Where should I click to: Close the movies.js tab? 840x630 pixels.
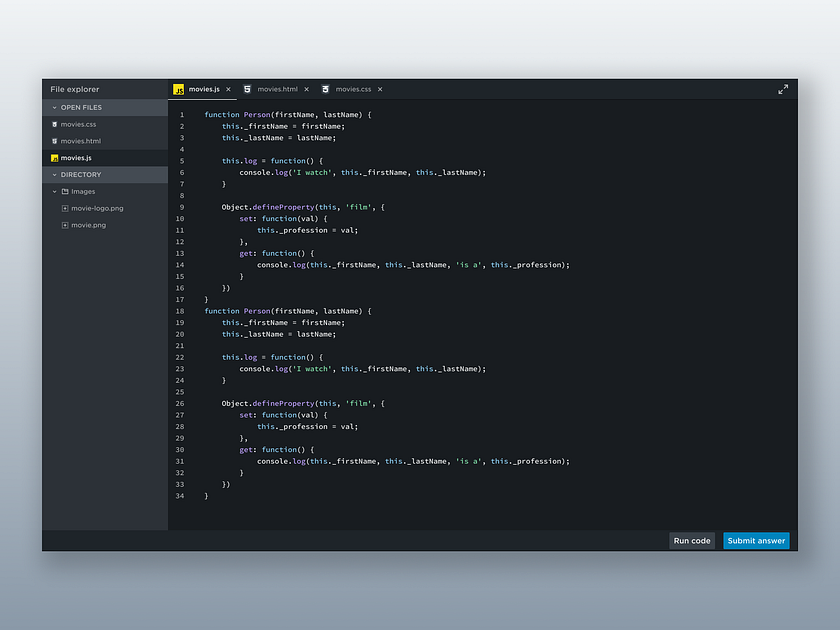pos(228,89)
